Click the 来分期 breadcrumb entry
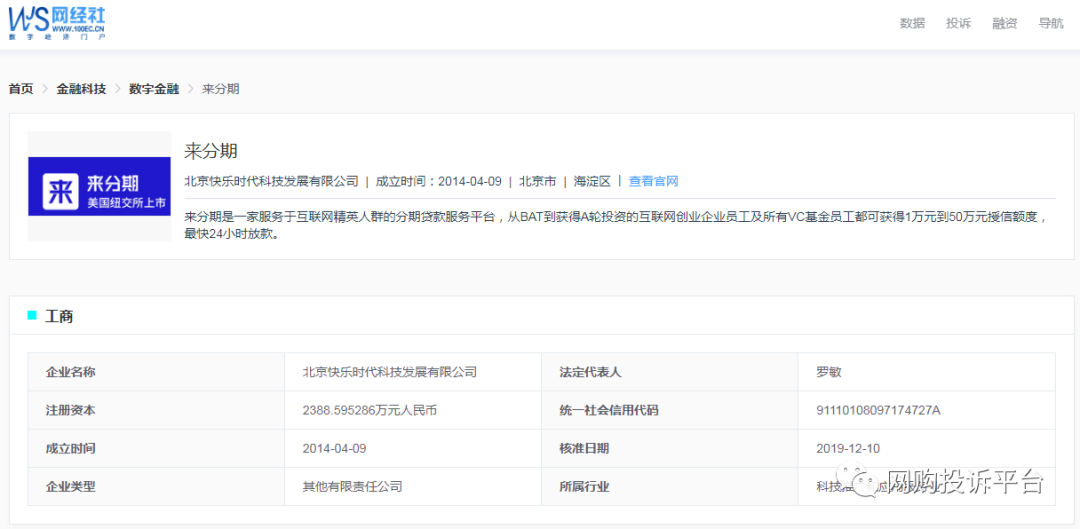The image size is (1080, 529). [x=220, y=89]
